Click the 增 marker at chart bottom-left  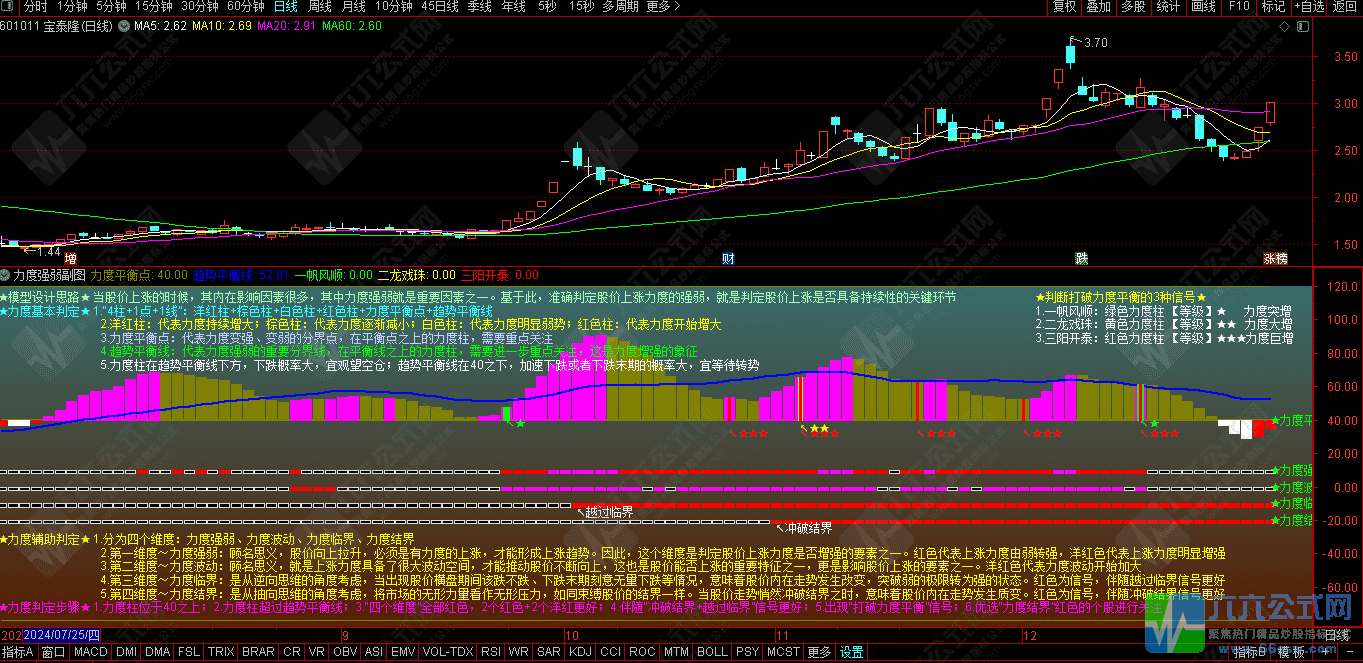coord(70,259)
